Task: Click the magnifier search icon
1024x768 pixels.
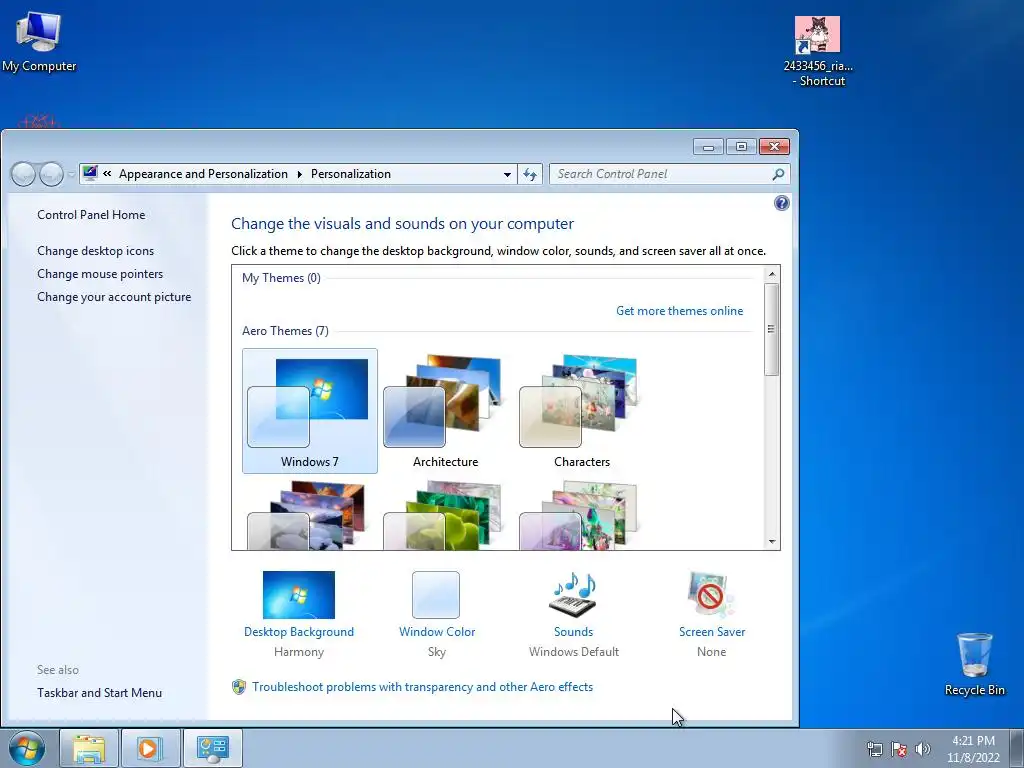Action: (778, 174)
